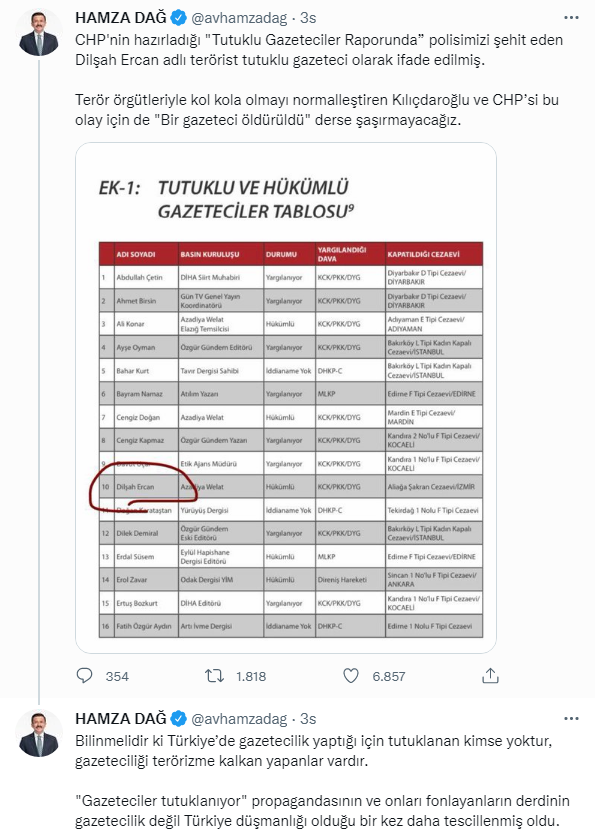Open the more options menu on the first tweet
The image size is (595, 839).
point(571,15)
